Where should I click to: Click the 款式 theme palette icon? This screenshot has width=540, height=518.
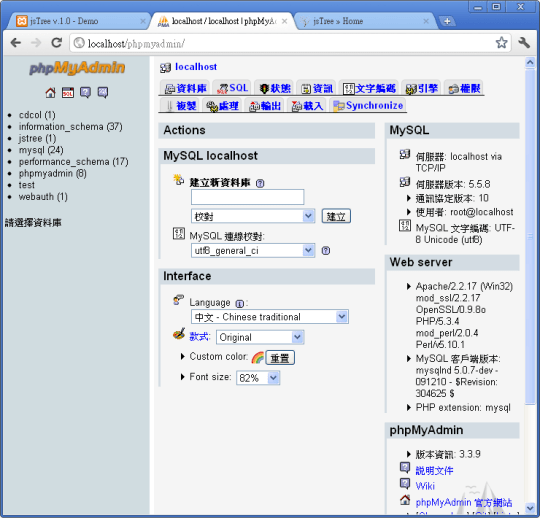click(x=179, y=334)
